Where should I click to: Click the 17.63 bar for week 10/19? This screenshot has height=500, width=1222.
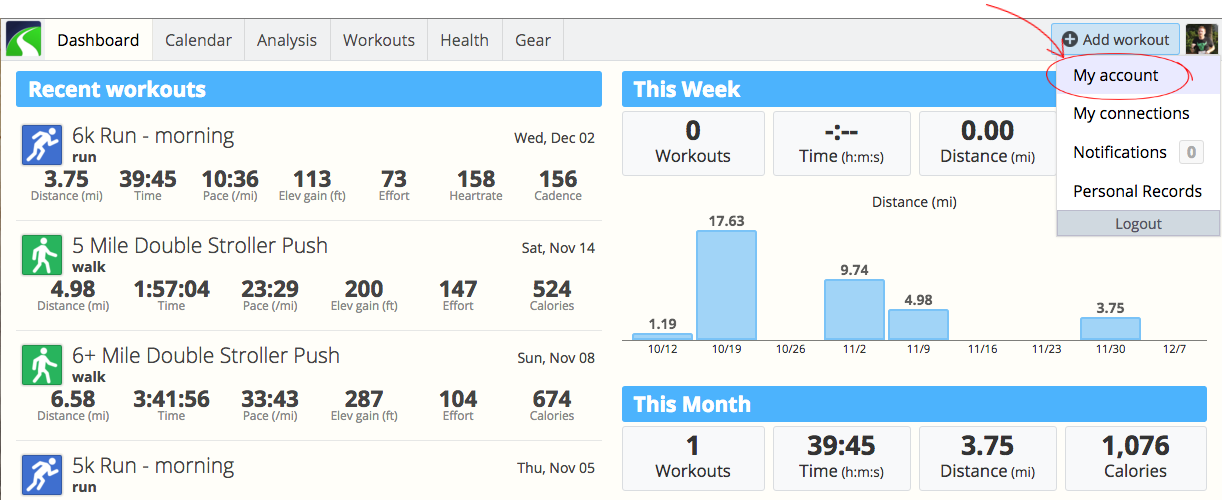coord(726,286)
